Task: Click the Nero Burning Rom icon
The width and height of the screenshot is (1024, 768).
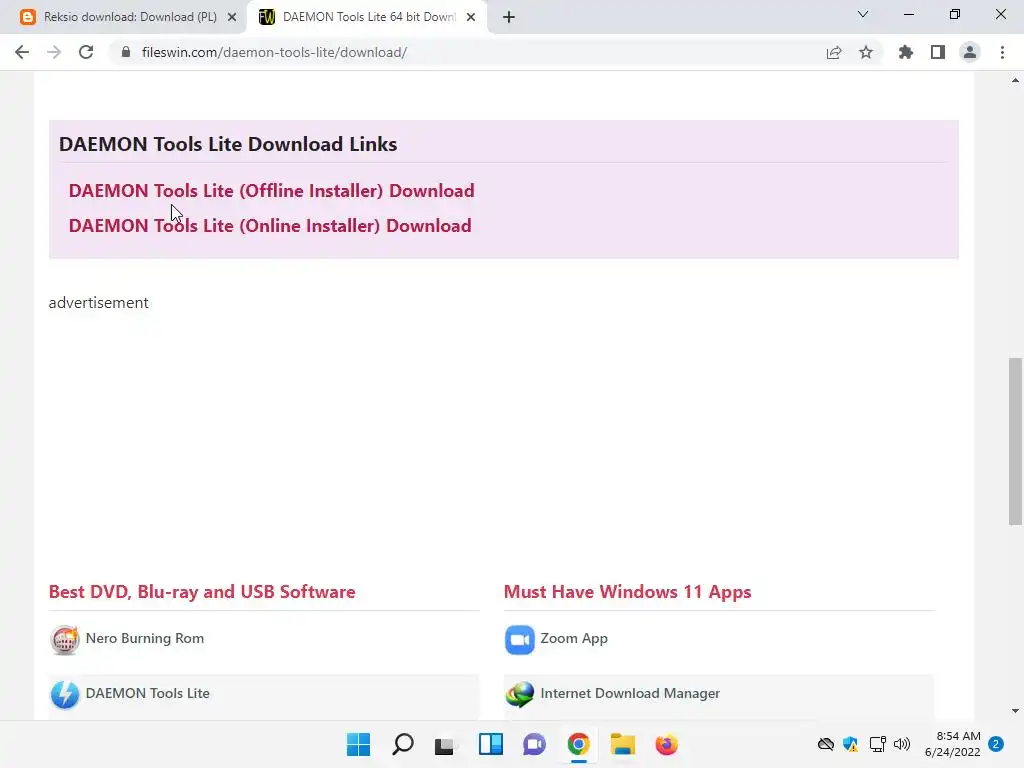Action: pos(65,640)
